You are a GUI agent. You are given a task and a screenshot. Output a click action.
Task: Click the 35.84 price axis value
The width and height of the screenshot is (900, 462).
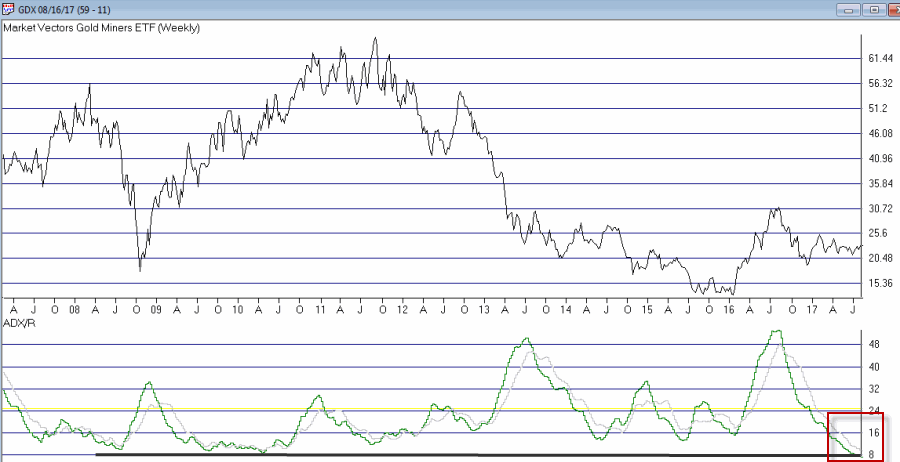(881, 184)
